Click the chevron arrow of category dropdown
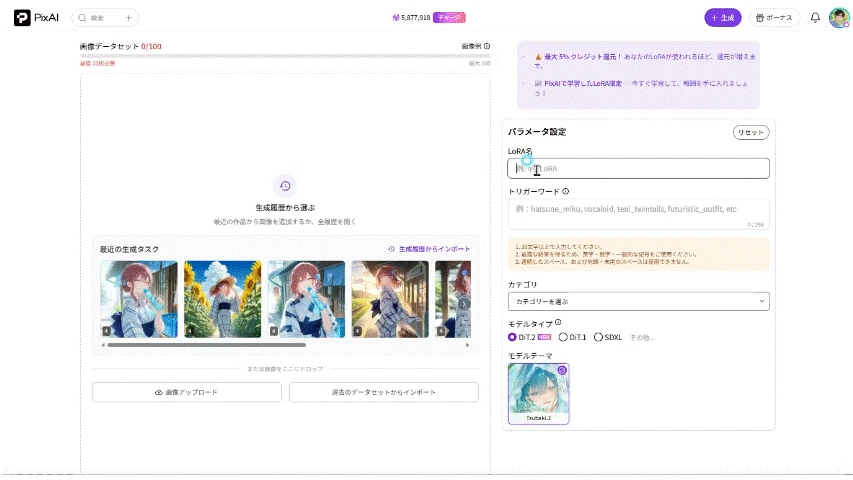The width and height of the screenshot is (853, 480). click(x=762, y=301)
